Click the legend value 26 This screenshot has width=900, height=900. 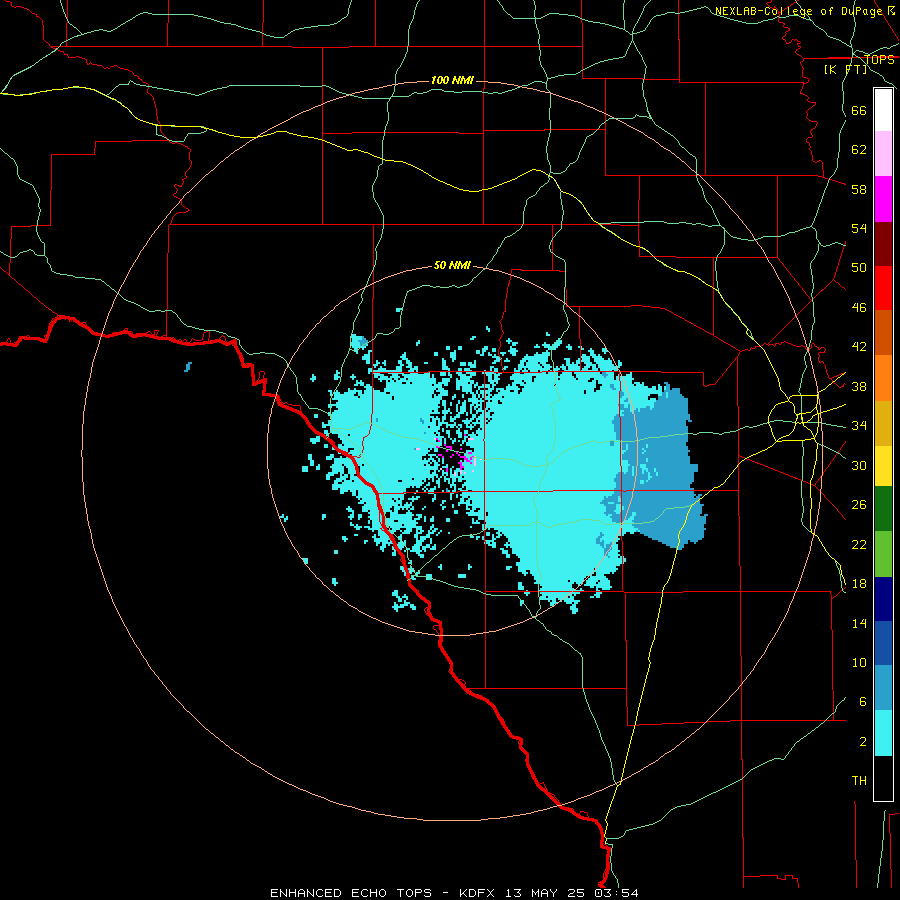(859, 505)
